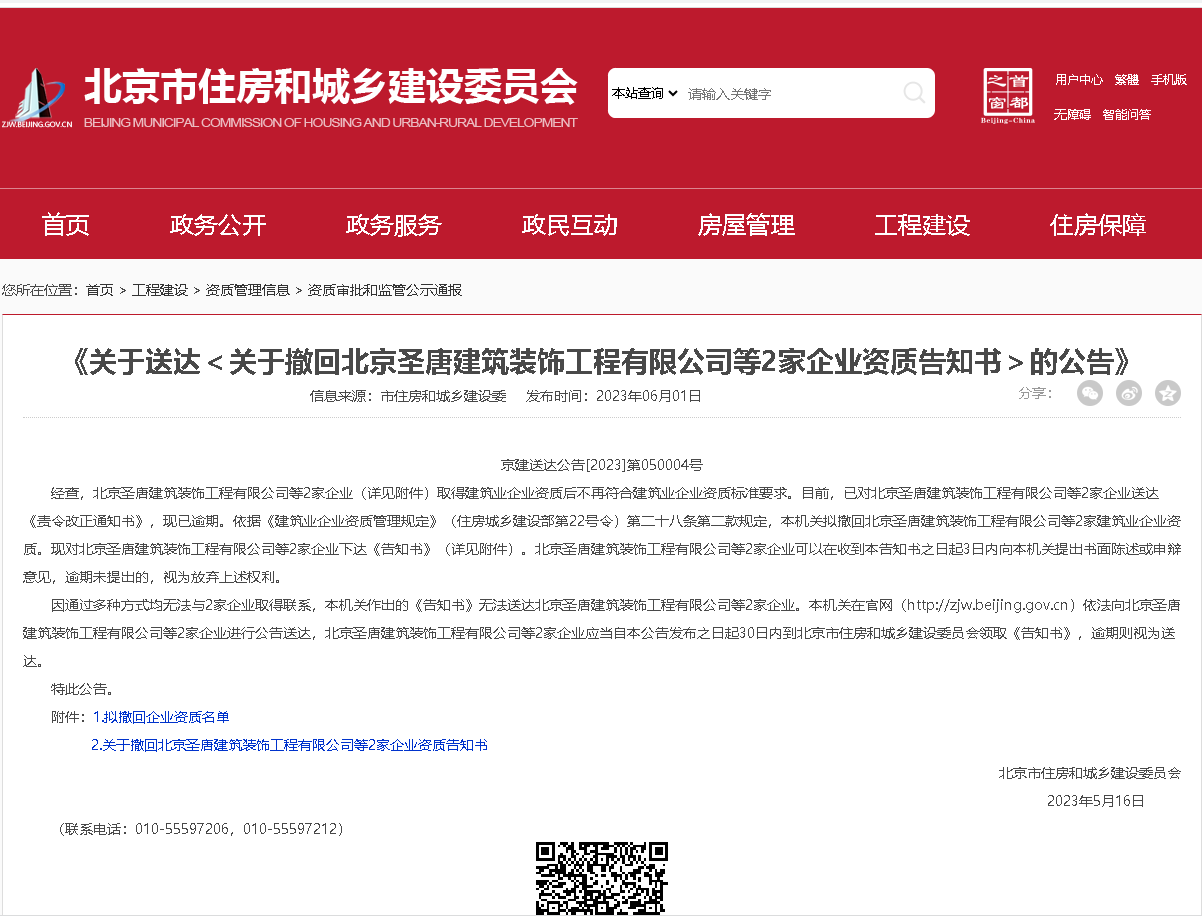Screen dimensions: 1202x919
Task: Open the 无障碍 accessibility link
Action: click(1072, 115)
